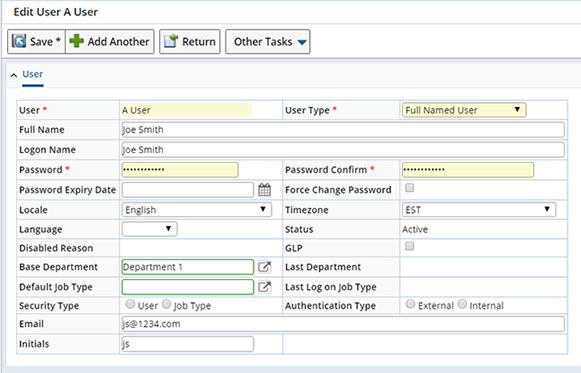Viewport: 581px width, 373px height.
Task: Open Base Department lookup icon
Action: click(x=264, y=267)
